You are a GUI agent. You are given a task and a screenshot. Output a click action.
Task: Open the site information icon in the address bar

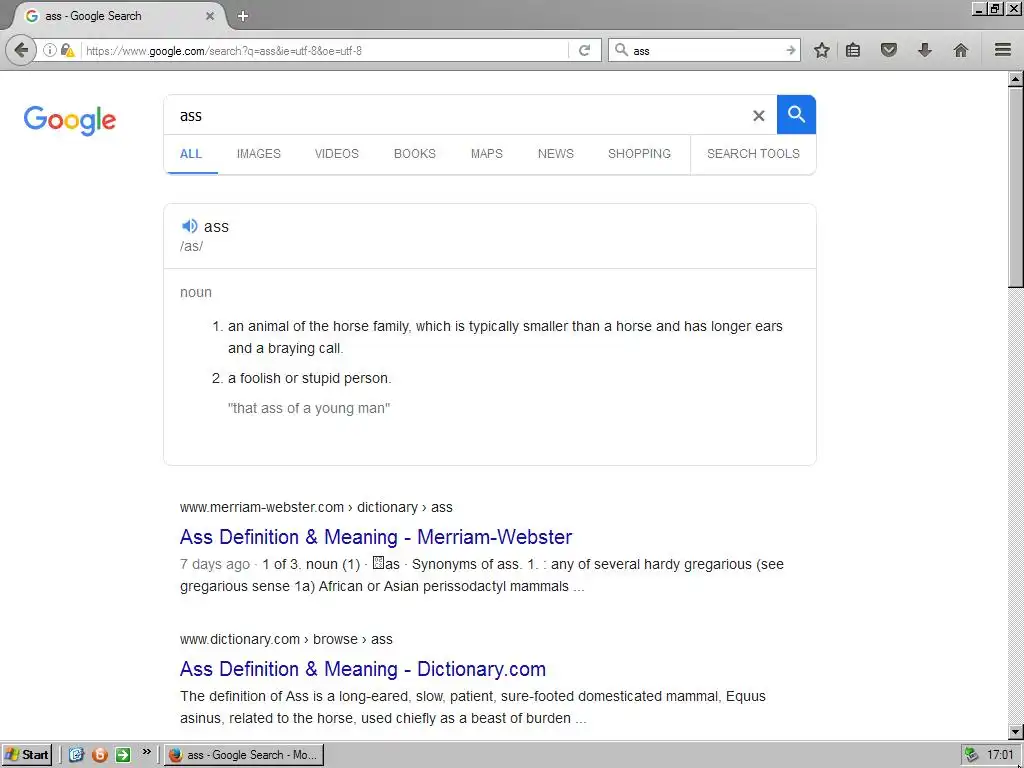point(50,50)
